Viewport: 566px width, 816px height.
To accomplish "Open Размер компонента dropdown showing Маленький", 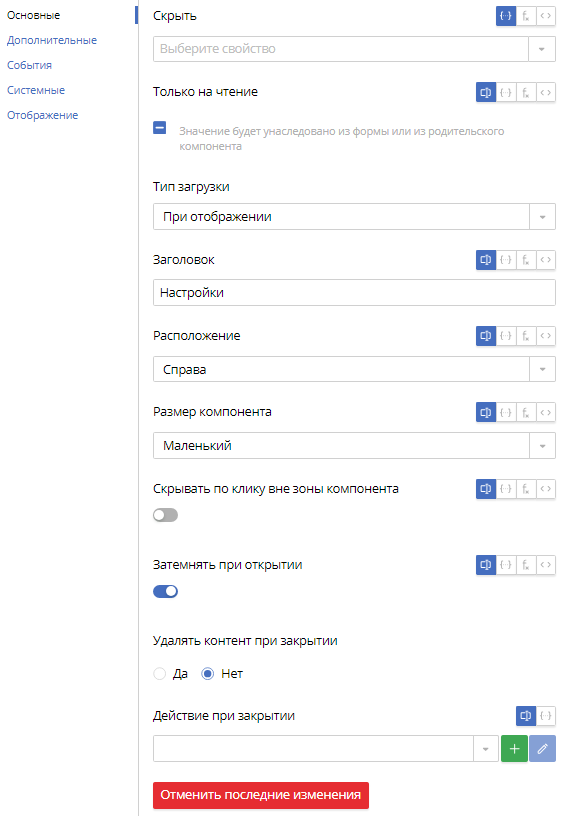I will click(354, 445).
